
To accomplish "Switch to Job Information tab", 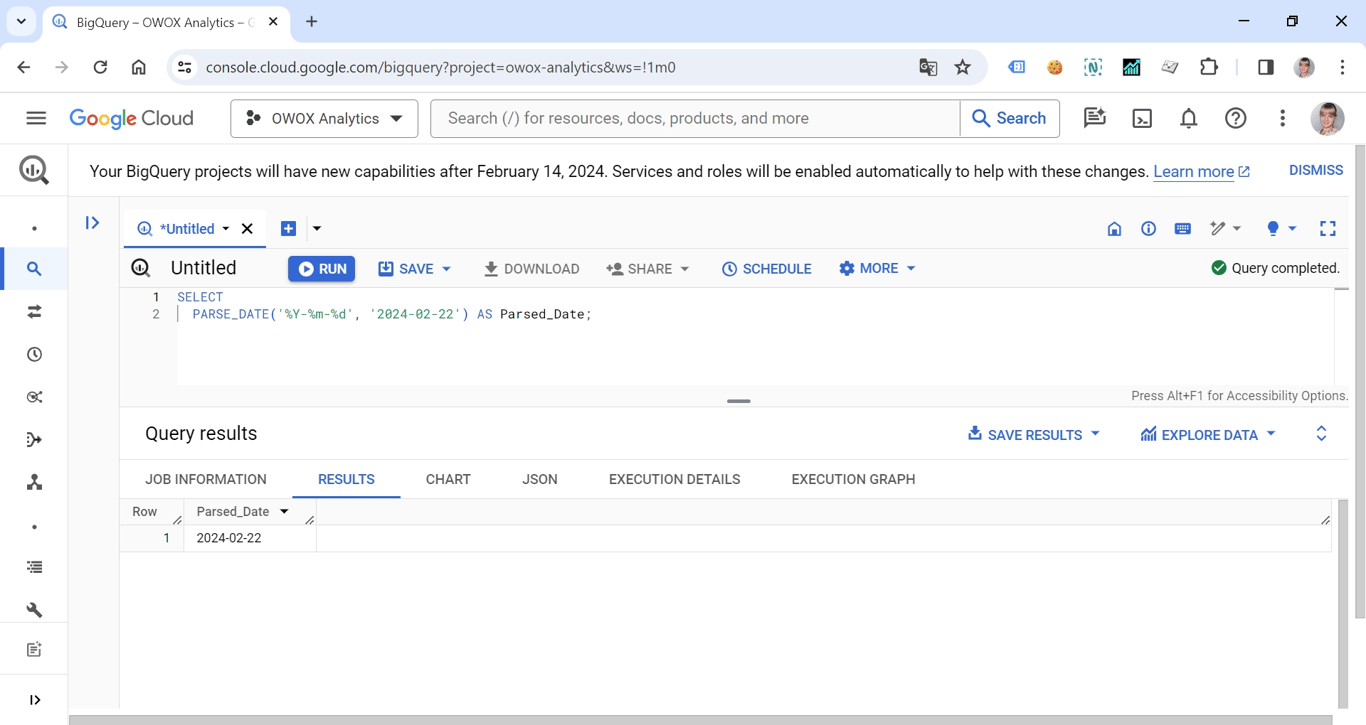I will coord(206,480).
